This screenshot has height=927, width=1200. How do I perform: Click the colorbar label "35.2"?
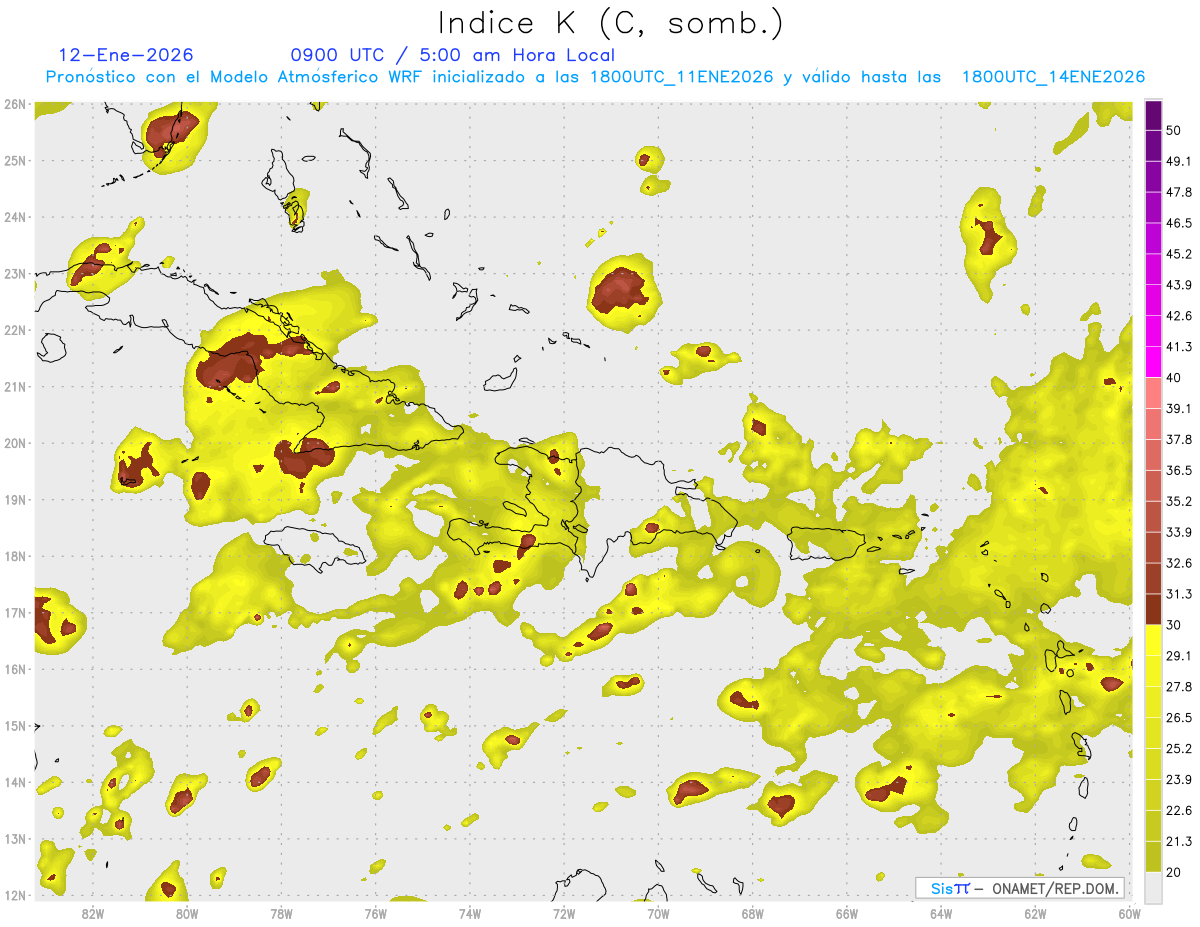pyautogui.click(x=1178, y=501)
